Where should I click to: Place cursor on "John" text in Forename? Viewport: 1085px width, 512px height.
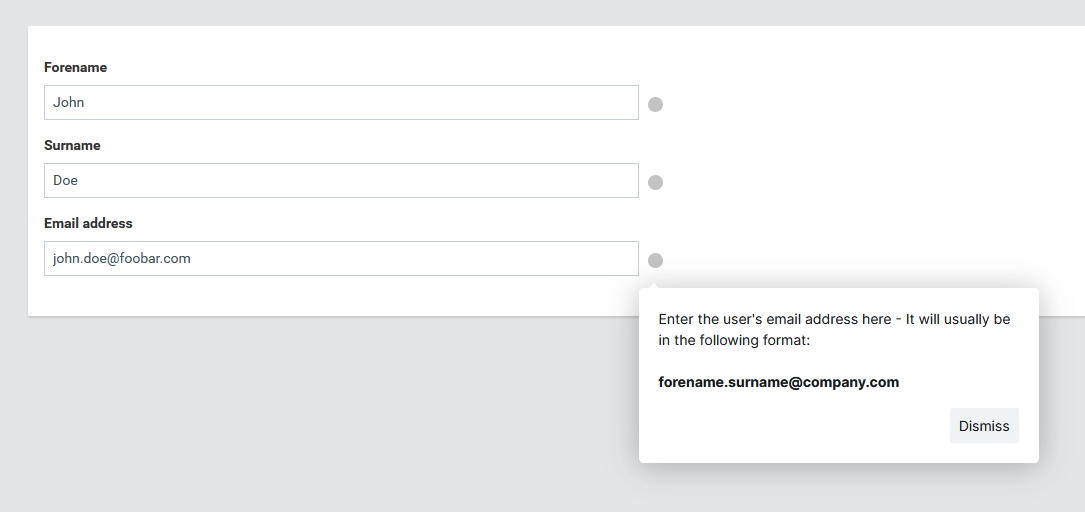click(x=69, y=103)
